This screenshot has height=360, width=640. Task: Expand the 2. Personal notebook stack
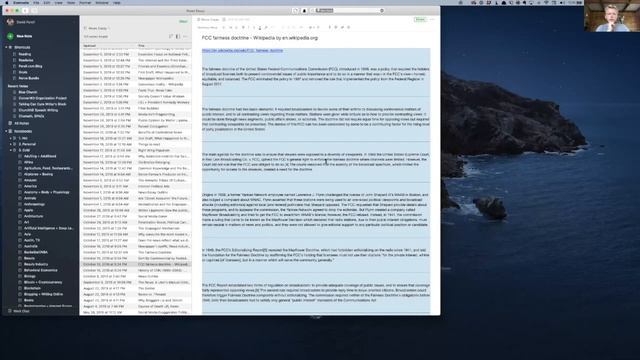point(11,144)
